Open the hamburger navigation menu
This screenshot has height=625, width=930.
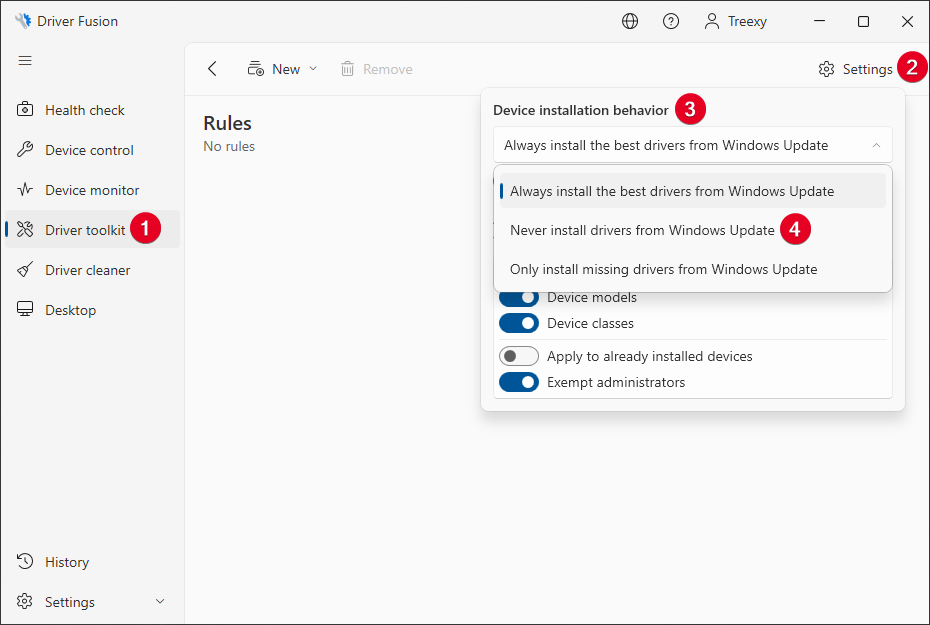(x=25, y=60)
